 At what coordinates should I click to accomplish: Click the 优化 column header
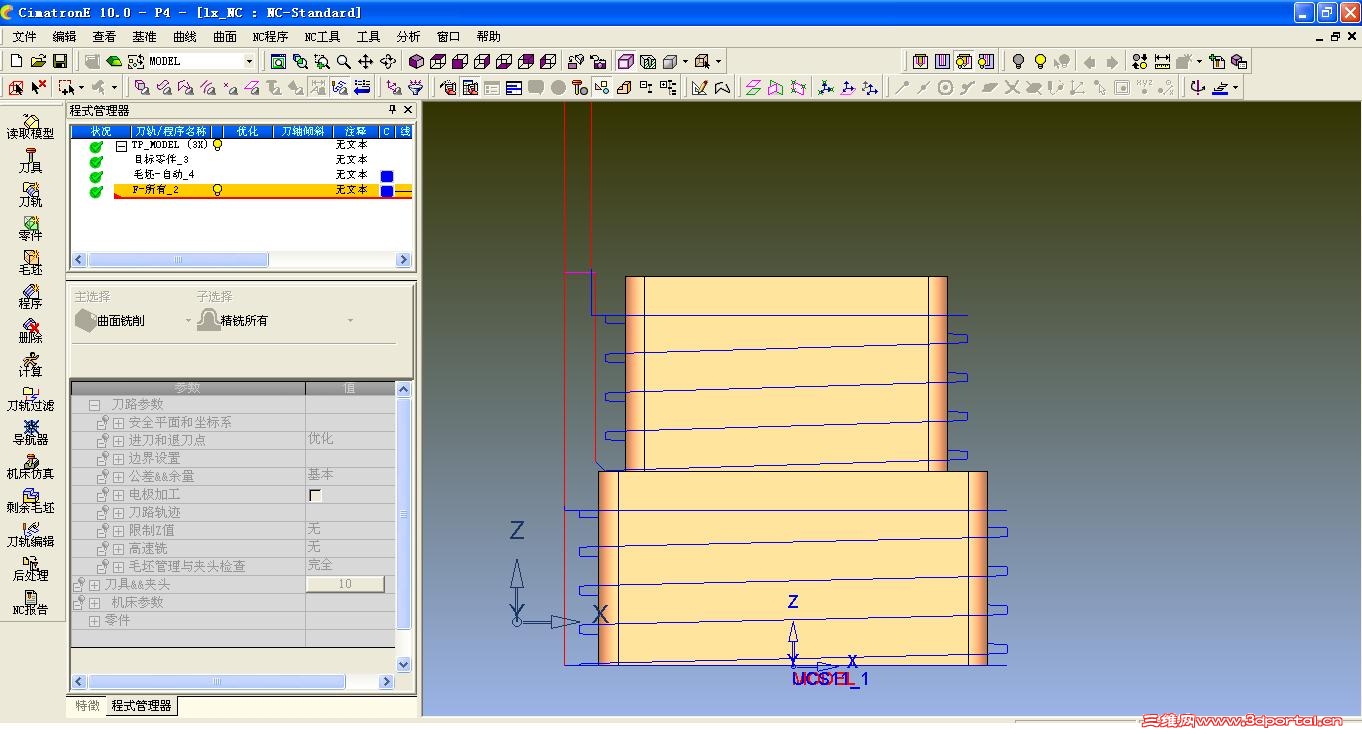pos(248,131)
